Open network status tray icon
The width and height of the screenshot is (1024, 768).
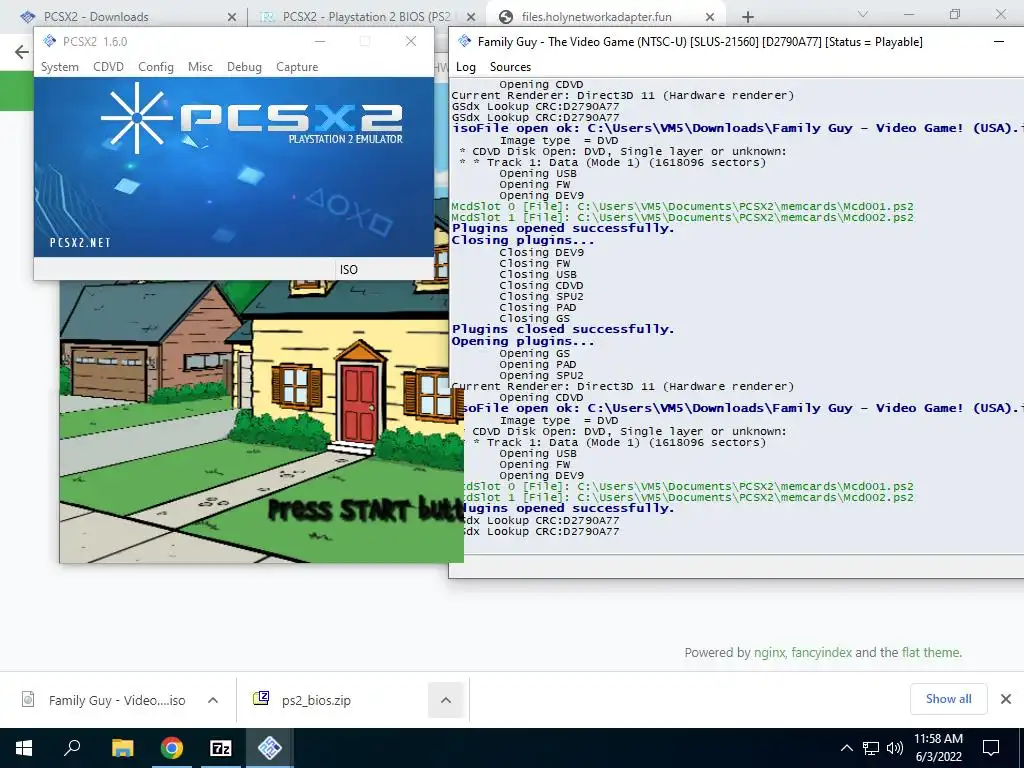(x=871, y=748)
